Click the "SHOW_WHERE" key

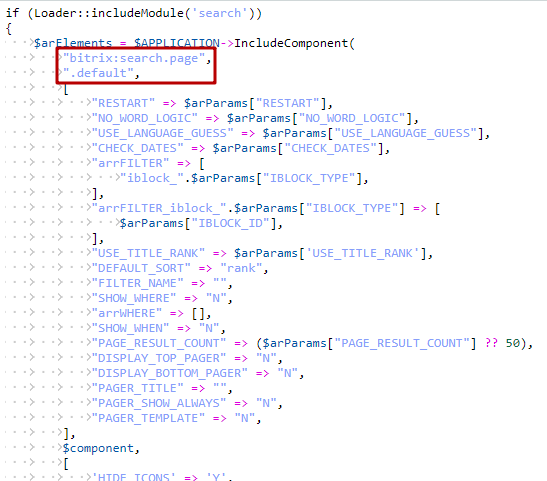coord(134,298)
